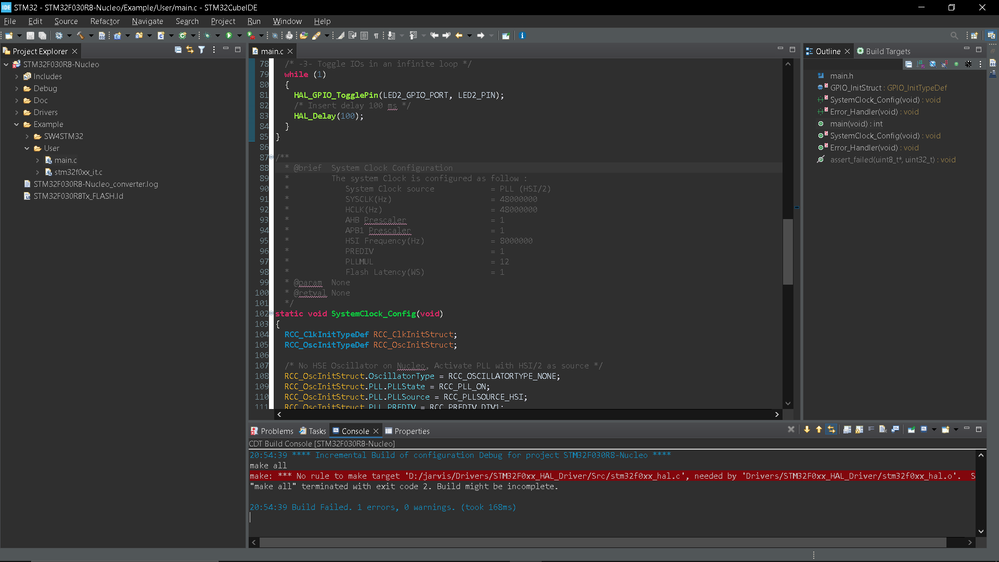Click the Next Annotation toolbar icon

391,36
